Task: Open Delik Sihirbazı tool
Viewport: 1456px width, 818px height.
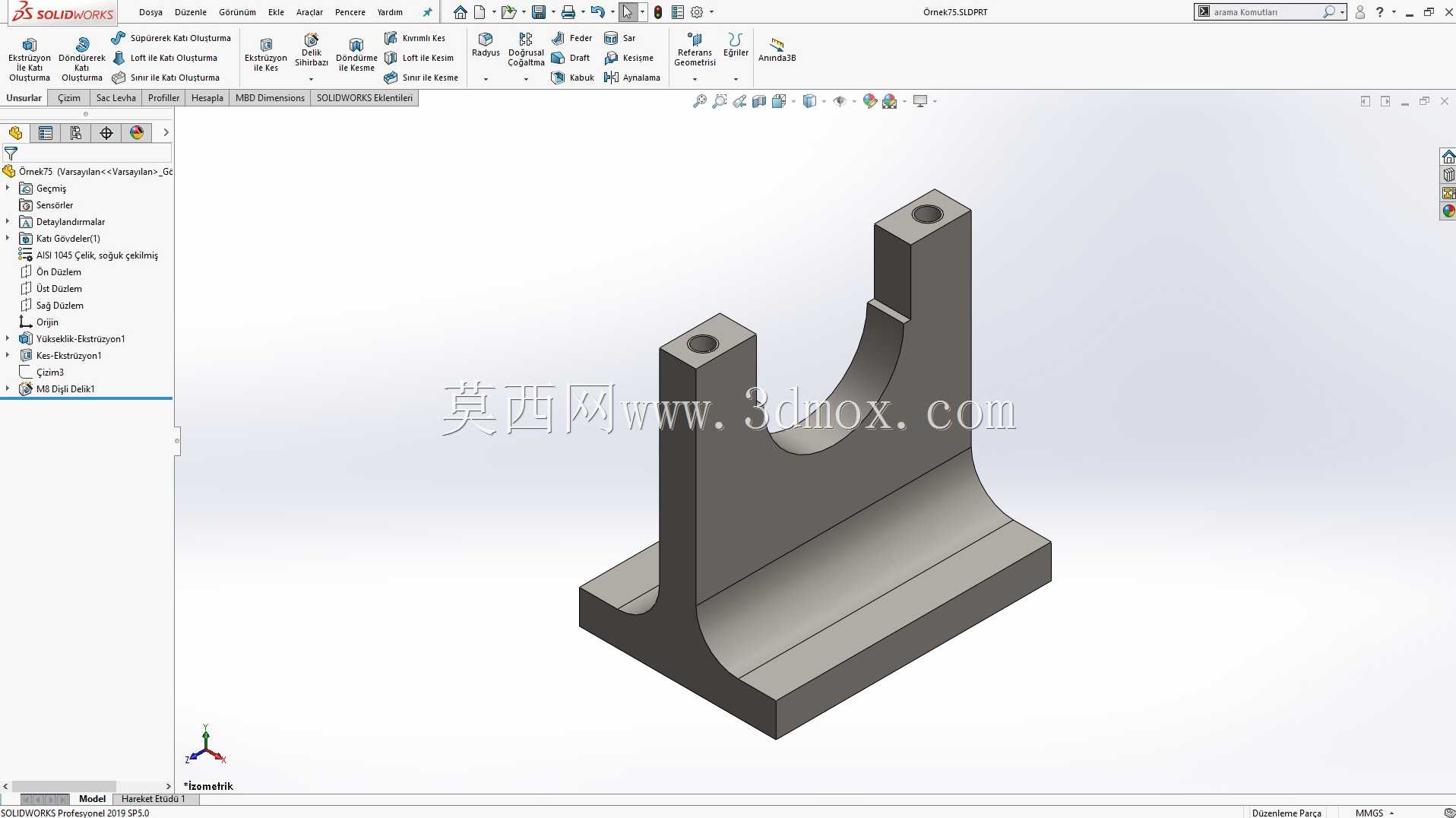Action: (312, 50)
